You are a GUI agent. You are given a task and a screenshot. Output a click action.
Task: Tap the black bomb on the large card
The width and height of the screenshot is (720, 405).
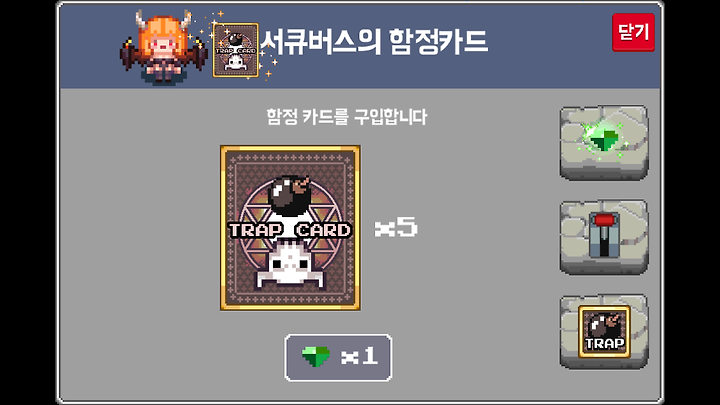(288, 195)
